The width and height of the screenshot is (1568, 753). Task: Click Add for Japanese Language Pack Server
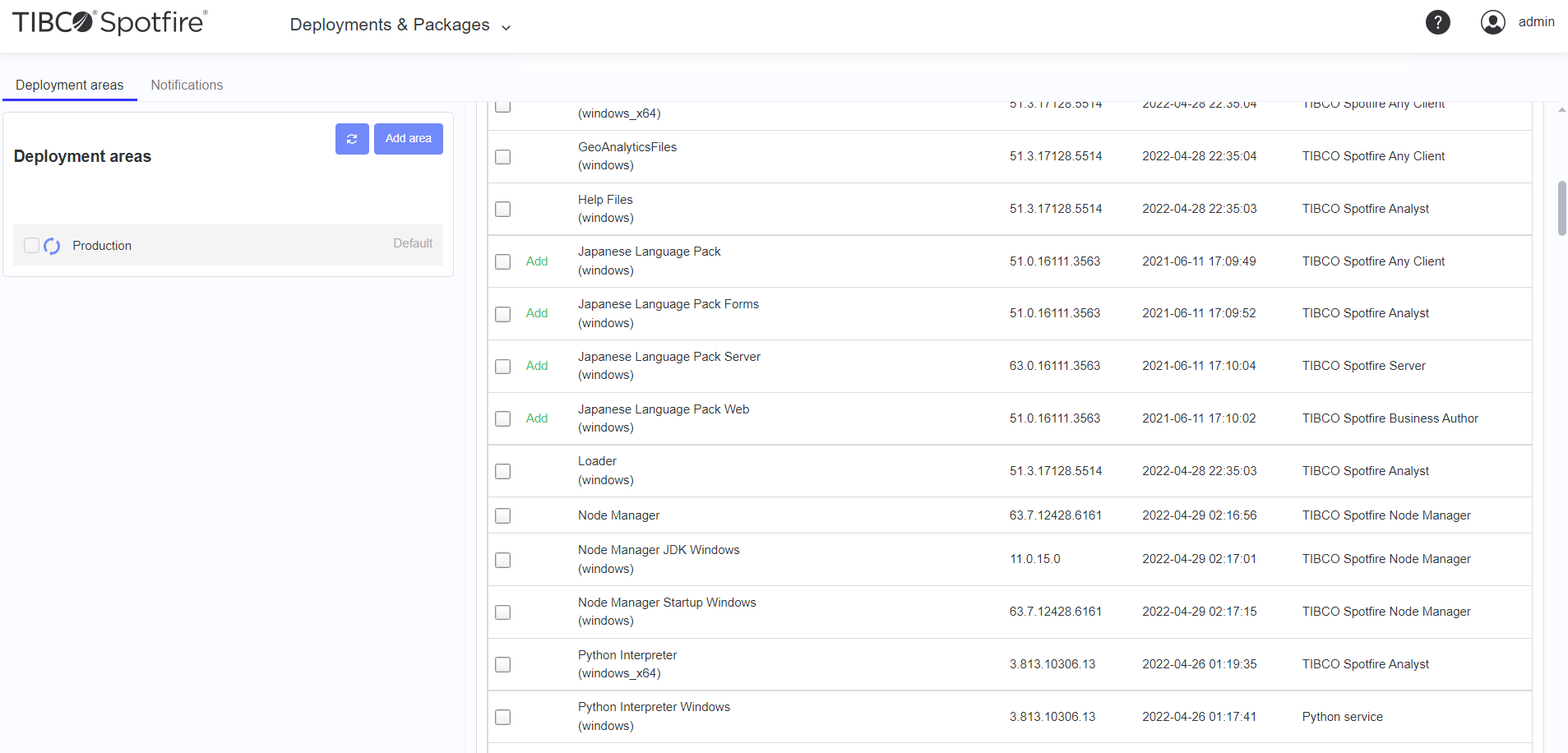pyautogui.click(x=537, y=366)
